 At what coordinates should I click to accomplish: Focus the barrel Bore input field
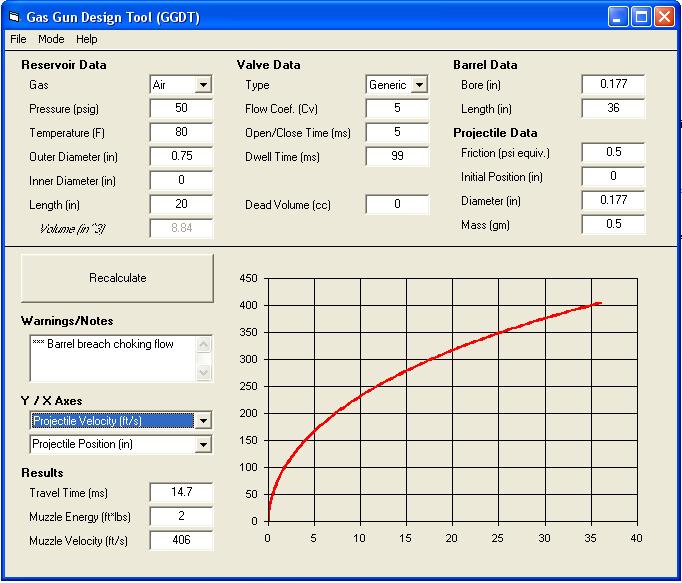point(613,85)
